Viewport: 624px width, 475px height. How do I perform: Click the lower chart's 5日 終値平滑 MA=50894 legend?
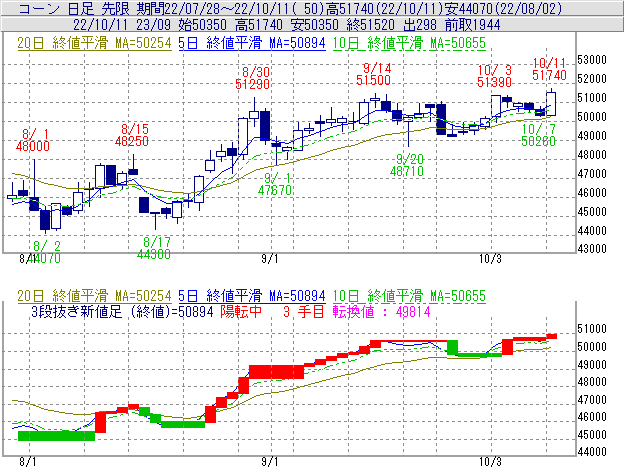coord(252,296)
